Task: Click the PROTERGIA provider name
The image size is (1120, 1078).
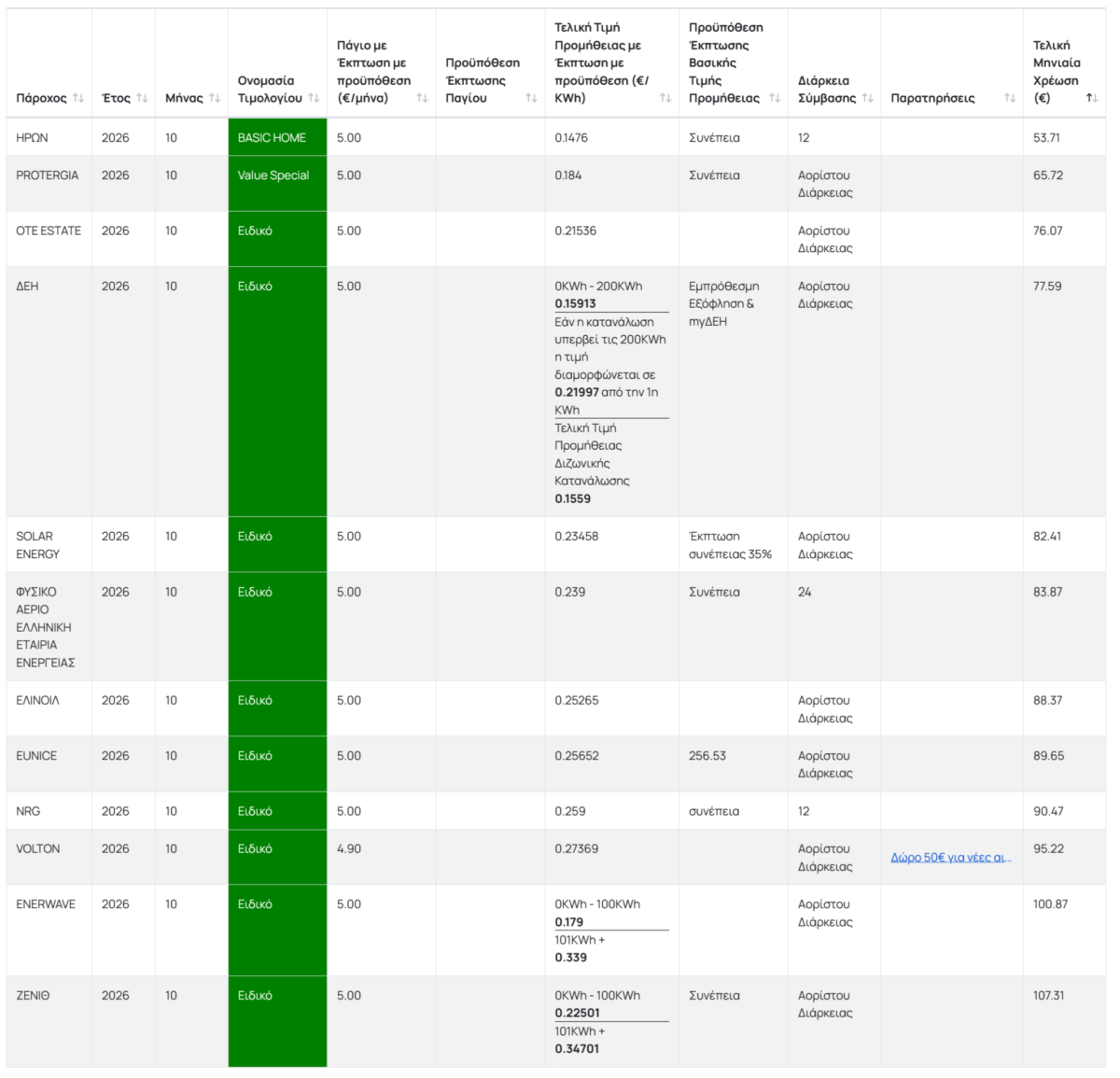Action: point(48,175)
